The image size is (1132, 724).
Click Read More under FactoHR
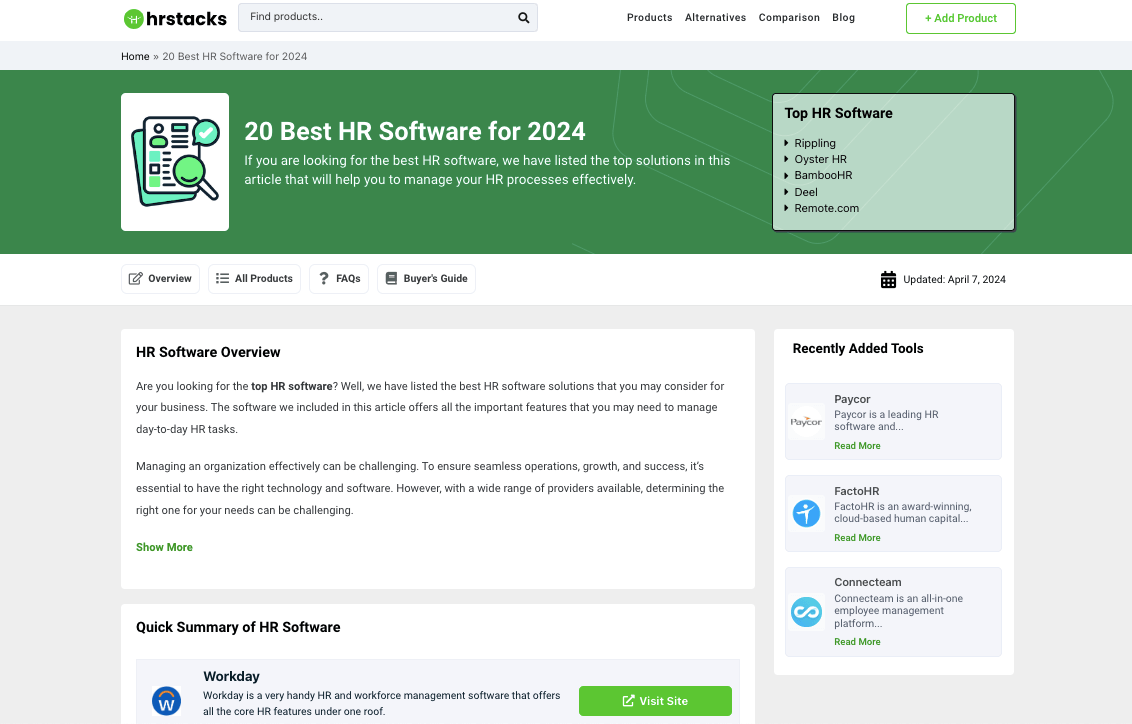[857, 538]
